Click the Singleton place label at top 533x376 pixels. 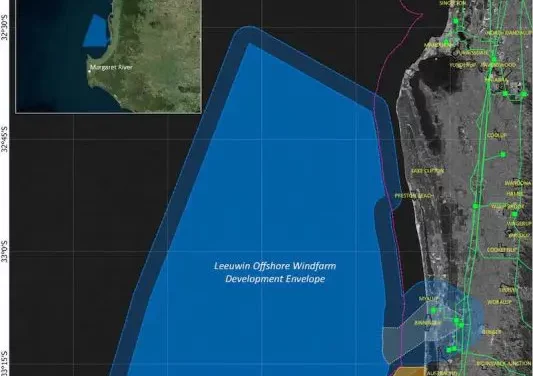[x=453, y=3]
